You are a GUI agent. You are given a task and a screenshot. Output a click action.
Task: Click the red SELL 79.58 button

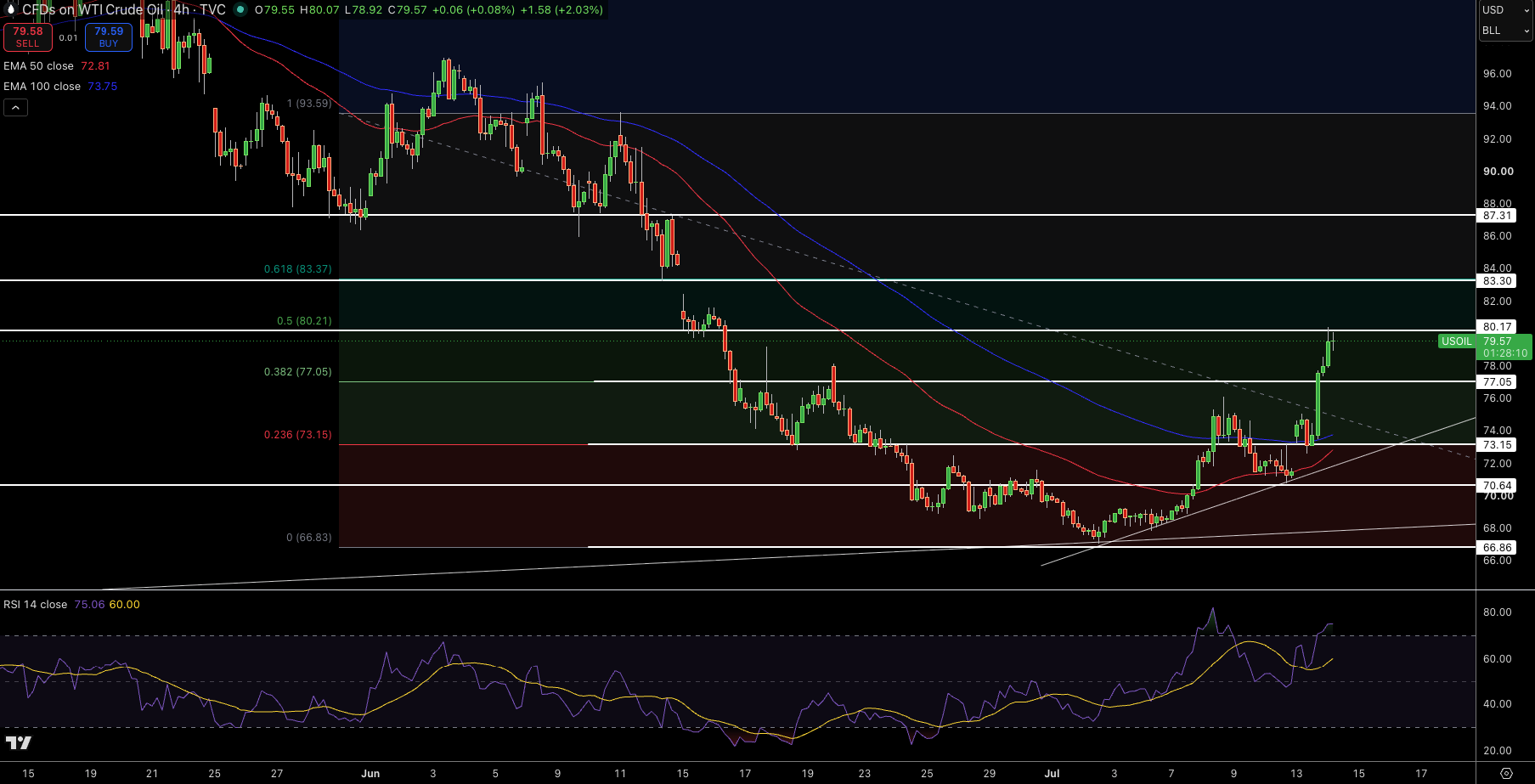coord(28,37)
